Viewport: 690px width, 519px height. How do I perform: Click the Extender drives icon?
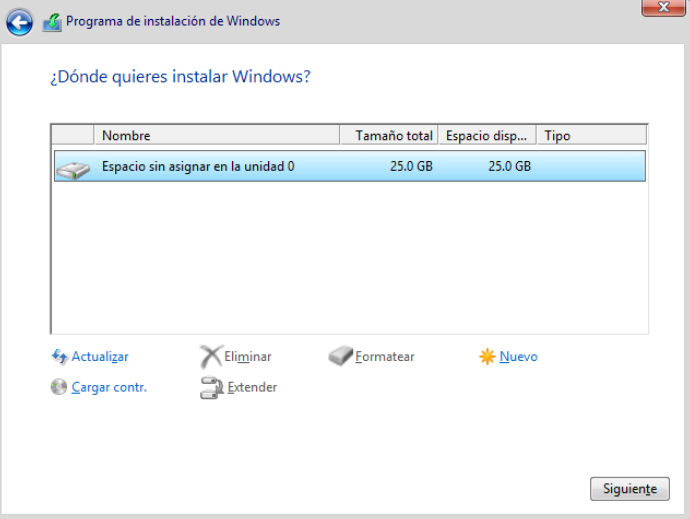coord(212,387)
